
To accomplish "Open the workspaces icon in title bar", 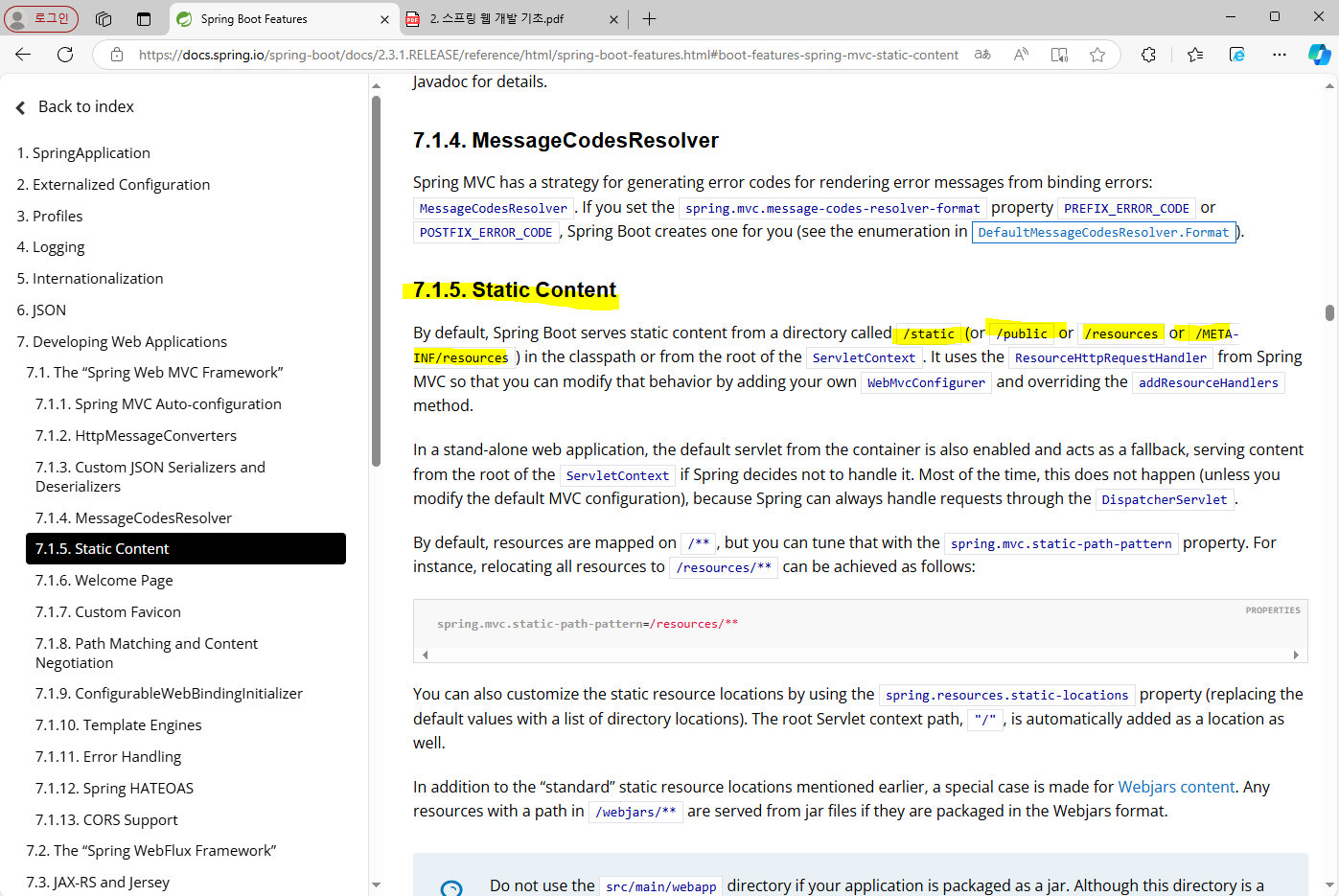I will tap(104, 18).
